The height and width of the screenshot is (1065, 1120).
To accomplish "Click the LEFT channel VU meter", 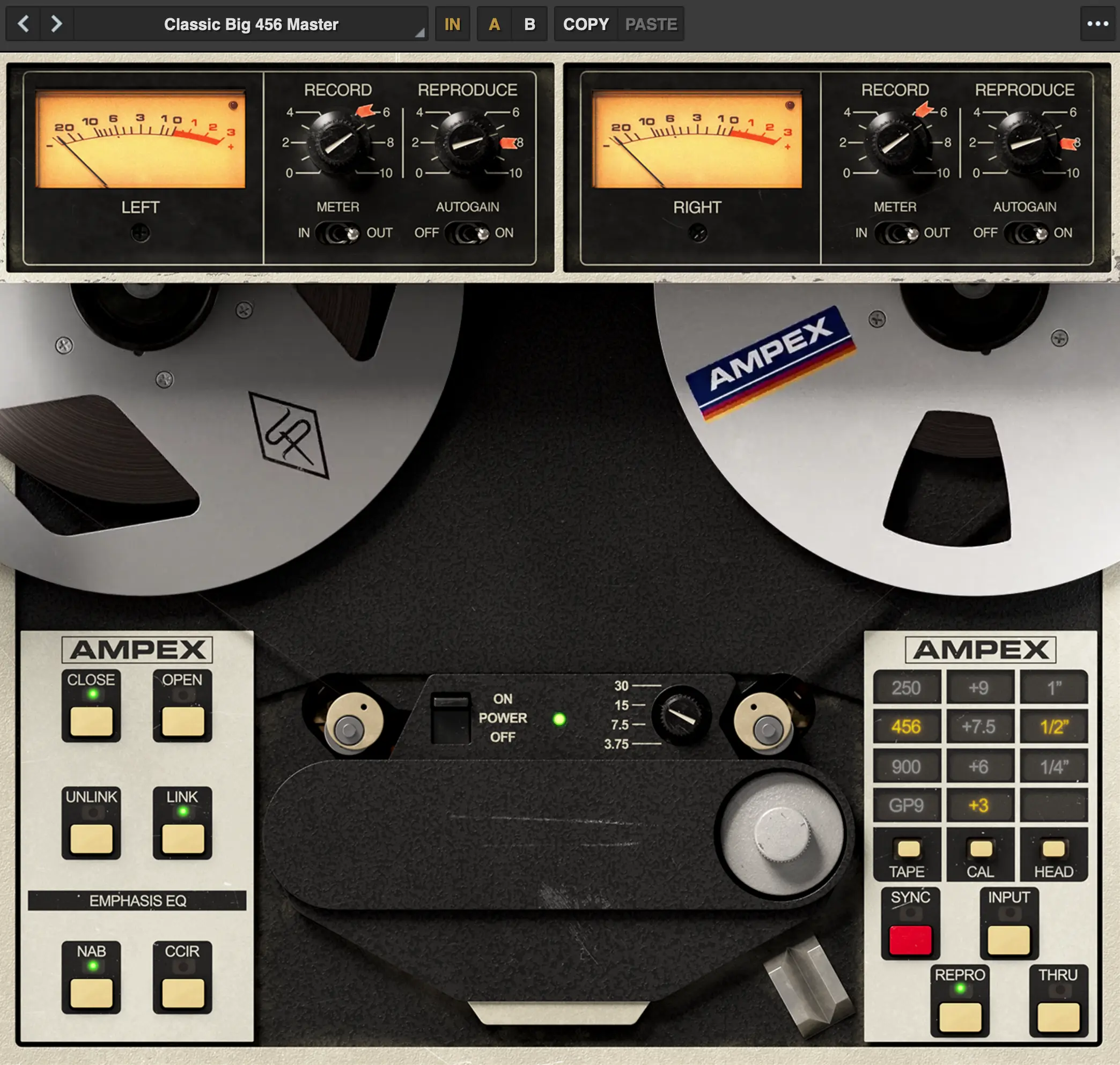I will [x=139, y=138].
